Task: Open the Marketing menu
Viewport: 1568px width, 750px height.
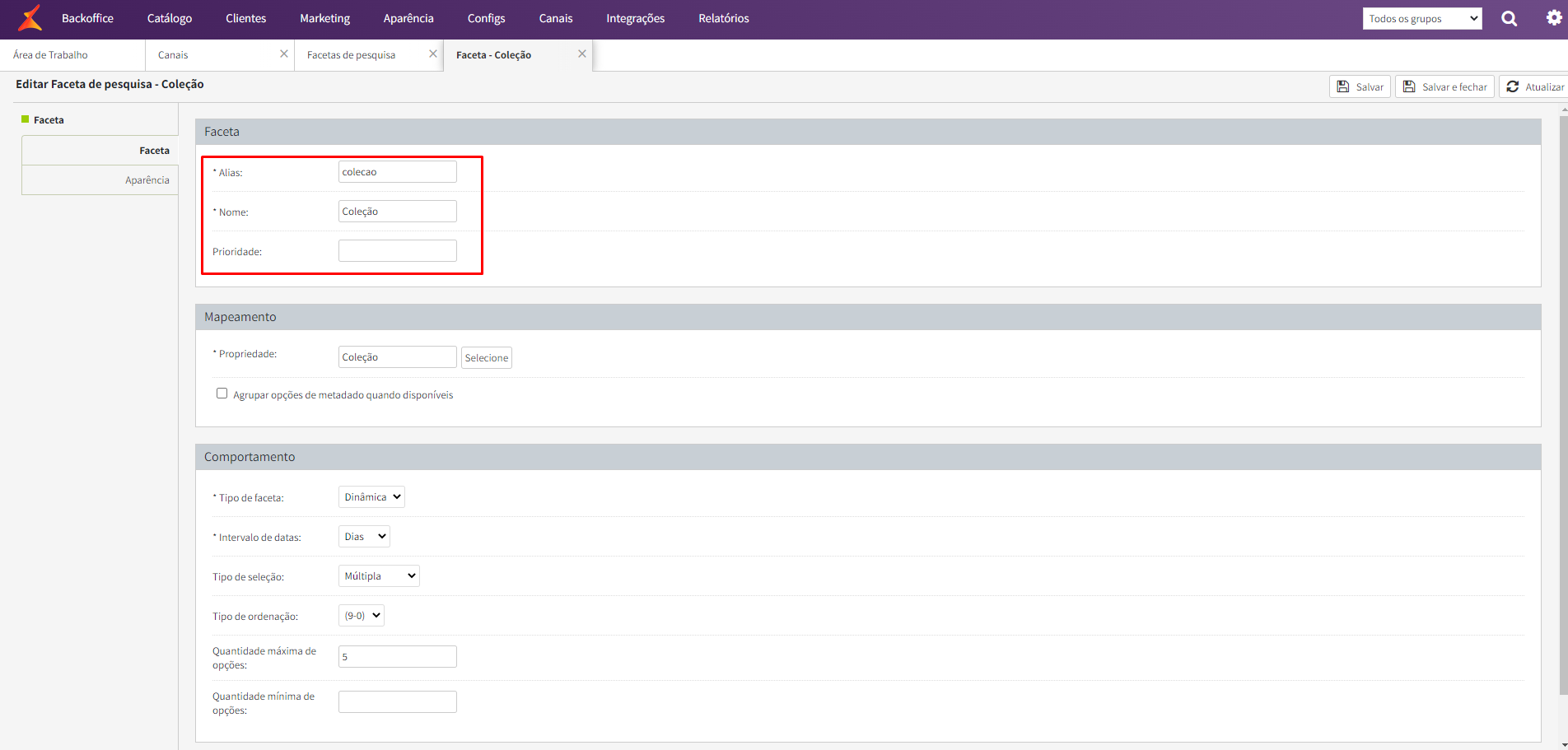Action: 324,18
